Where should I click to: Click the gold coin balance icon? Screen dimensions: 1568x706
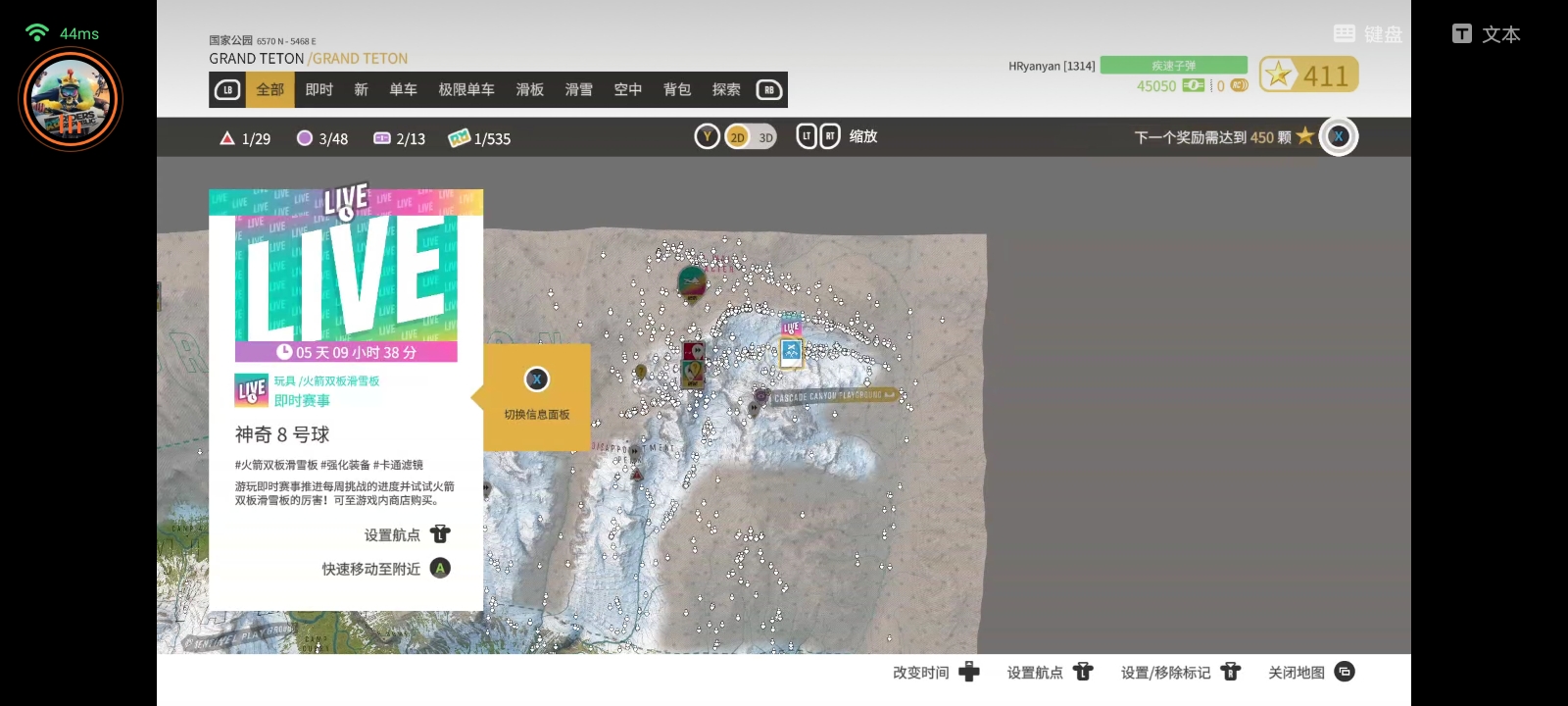[x=1239, y=86]
